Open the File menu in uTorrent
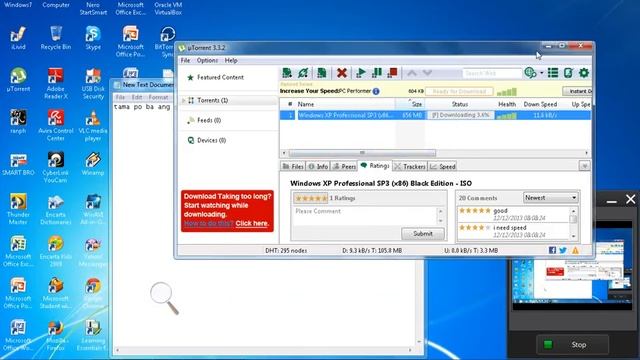 [185, 60]
